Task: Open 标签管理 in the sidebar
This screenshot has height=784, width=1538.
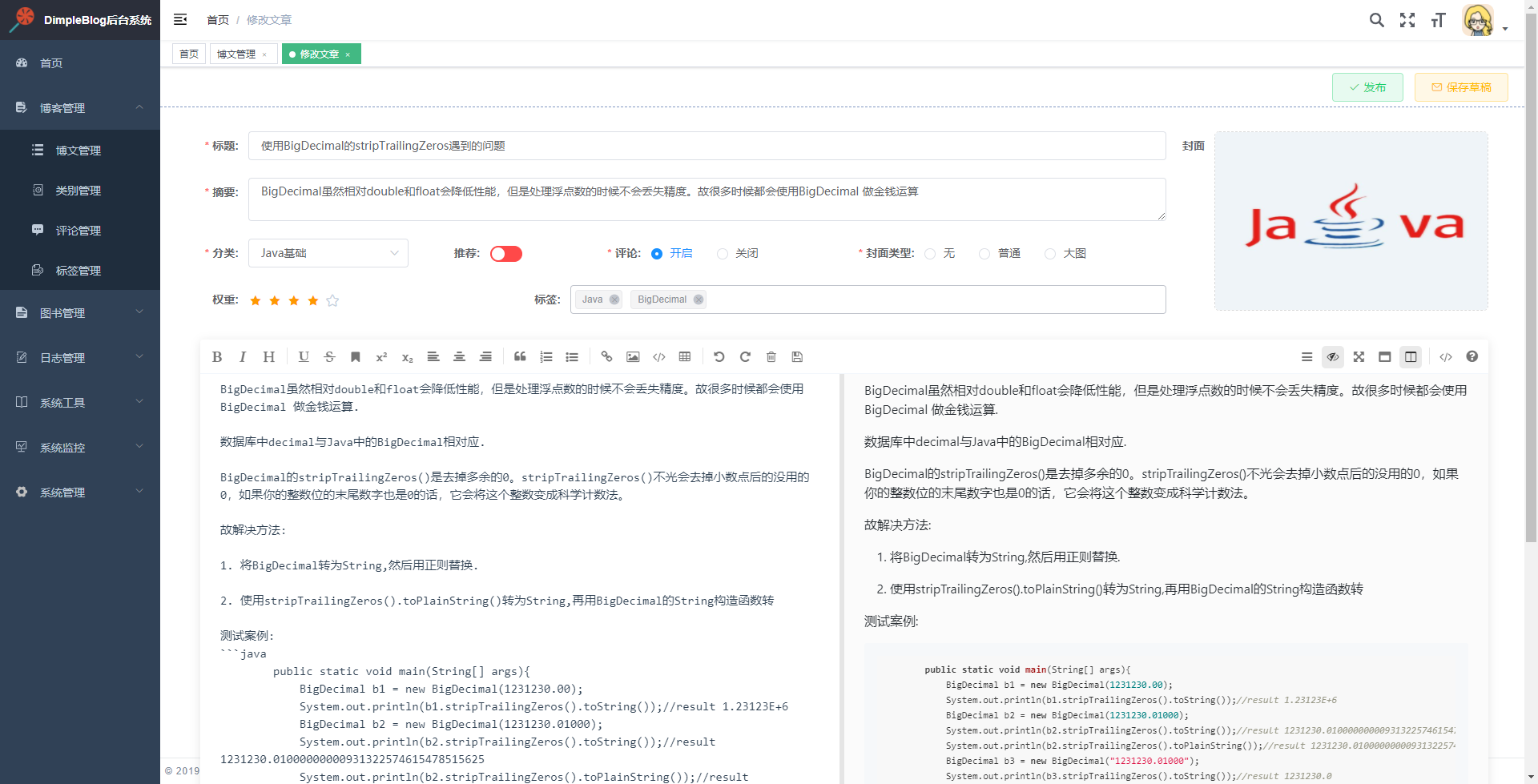Action: (x=80, y=270)
